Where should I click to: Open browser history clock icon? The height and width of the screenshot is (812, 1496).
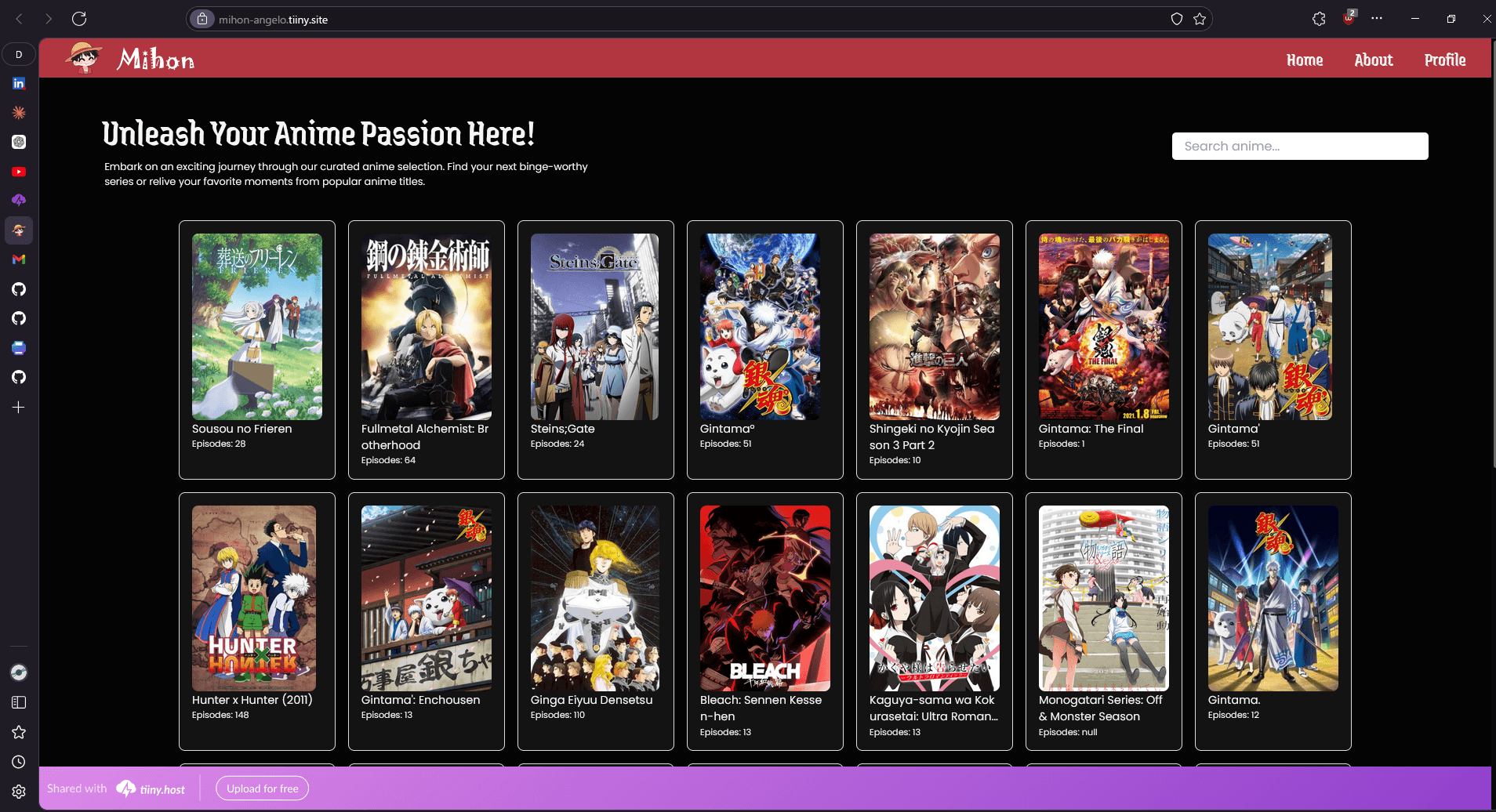click(19, 762)
